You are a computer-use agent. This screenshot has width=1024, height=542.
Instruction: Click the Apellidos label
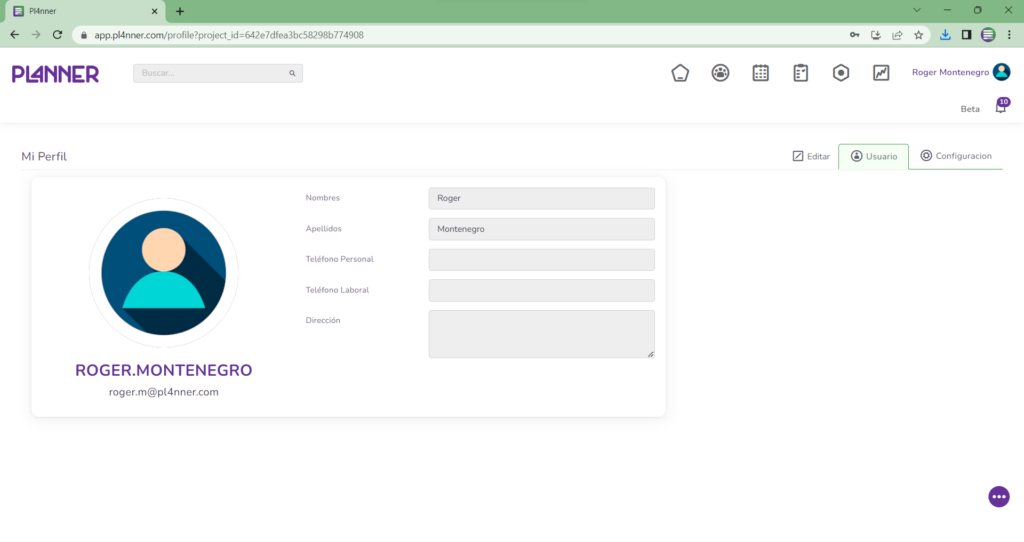point(323,229)
